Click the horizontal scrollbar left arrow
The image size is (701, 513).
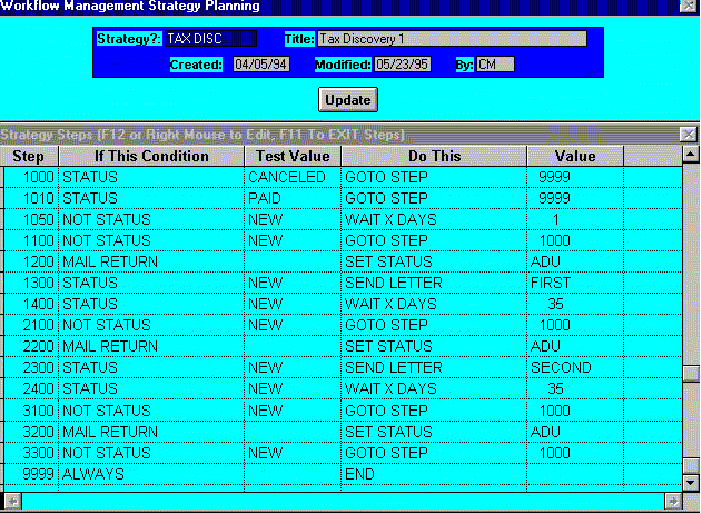pos(12,501)
